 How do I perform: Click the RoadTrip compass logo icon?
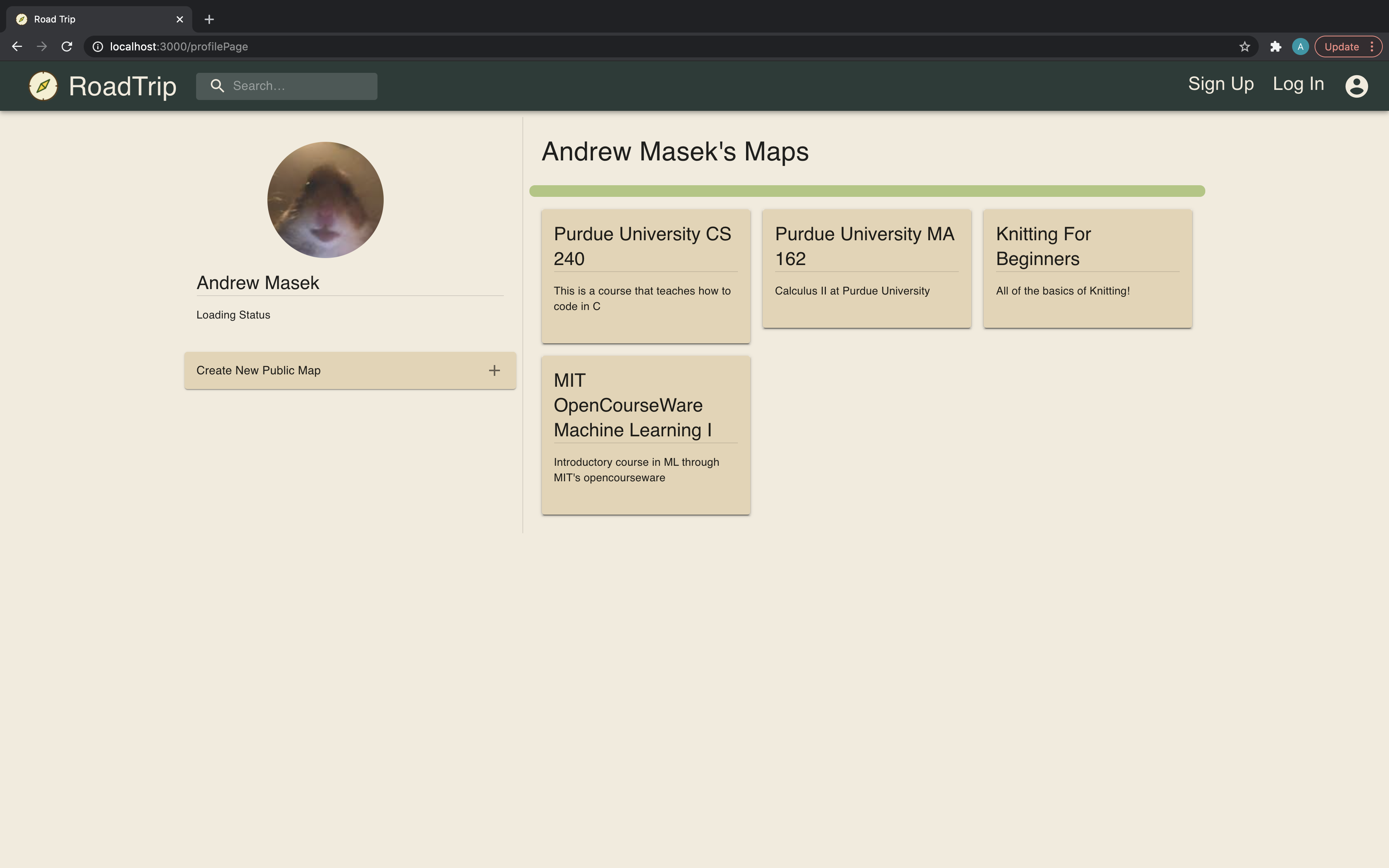click(43, 86)
